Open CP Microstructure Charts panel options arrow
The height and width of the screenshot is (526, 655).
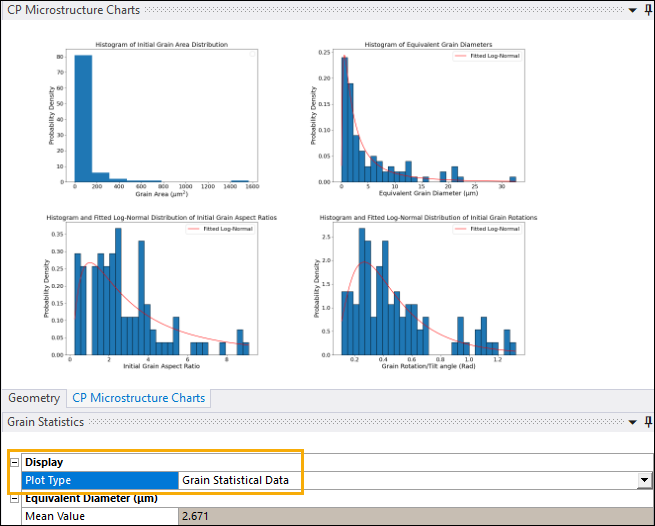[632, 10]
